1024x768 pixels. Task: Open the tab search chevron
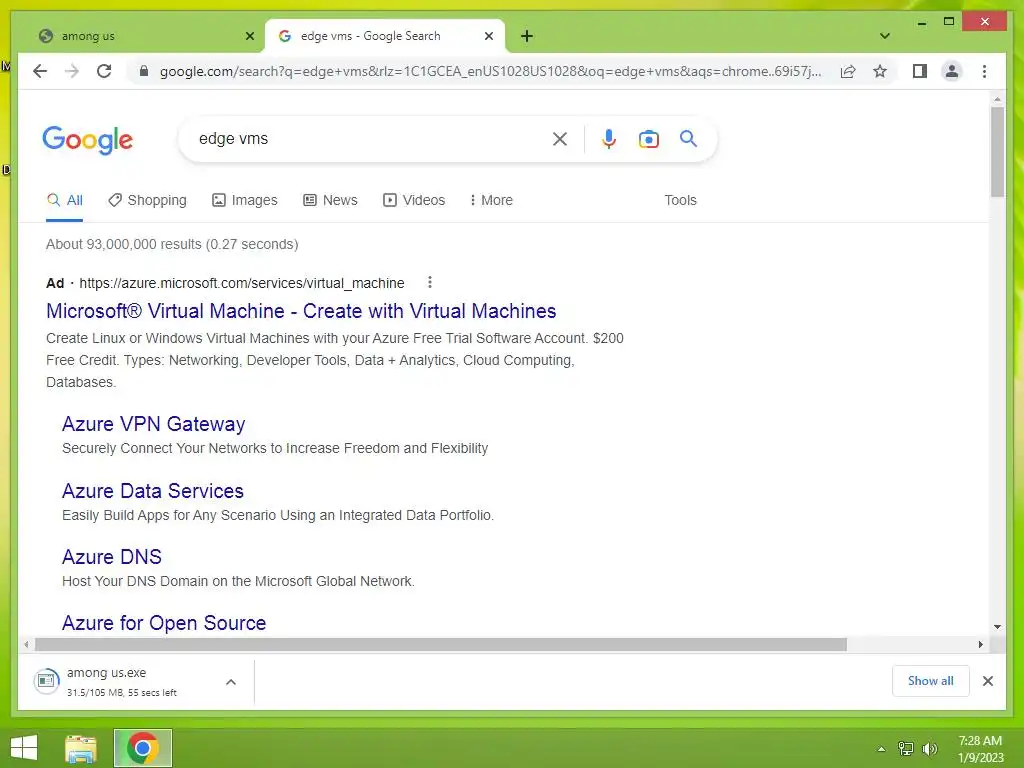point(884,36)
